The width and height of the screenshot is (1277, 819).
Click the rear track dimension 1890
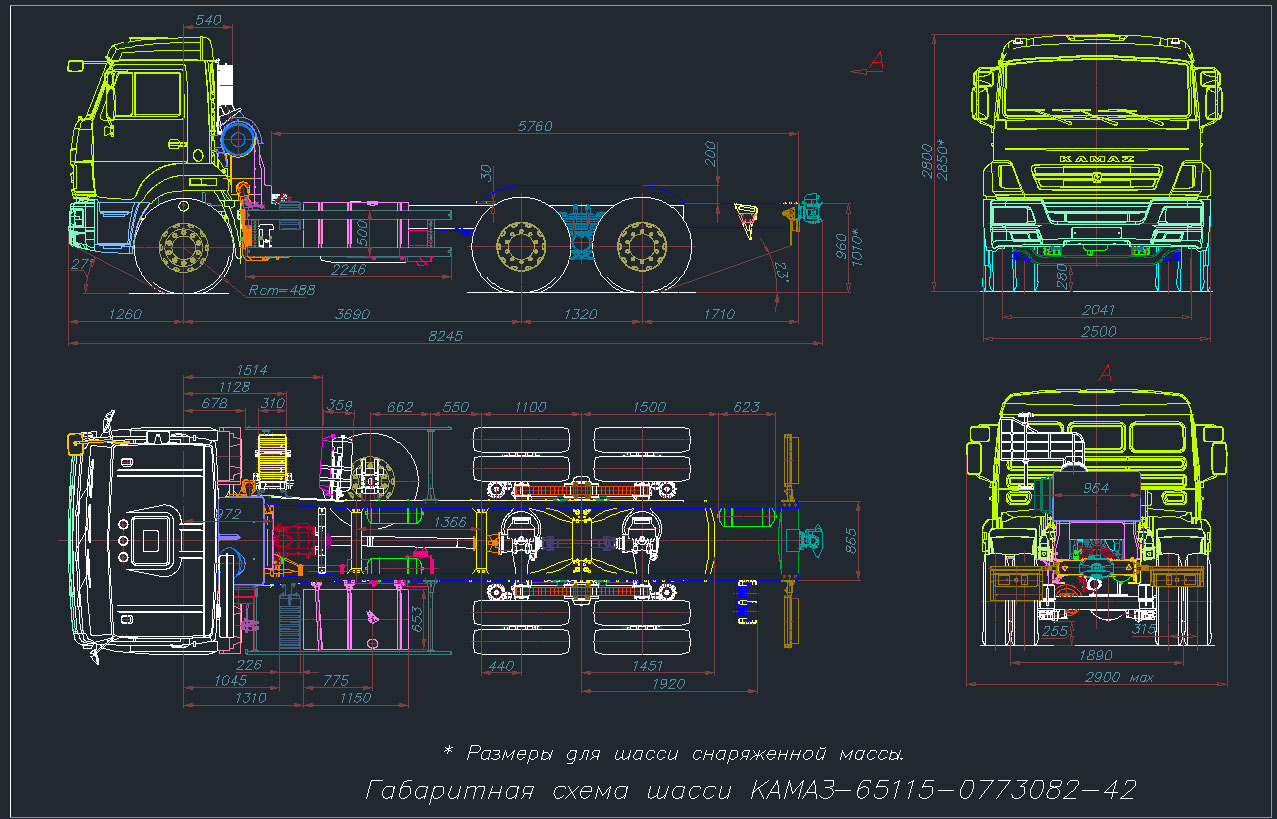pyautogui.click(x=1098, y=655)
